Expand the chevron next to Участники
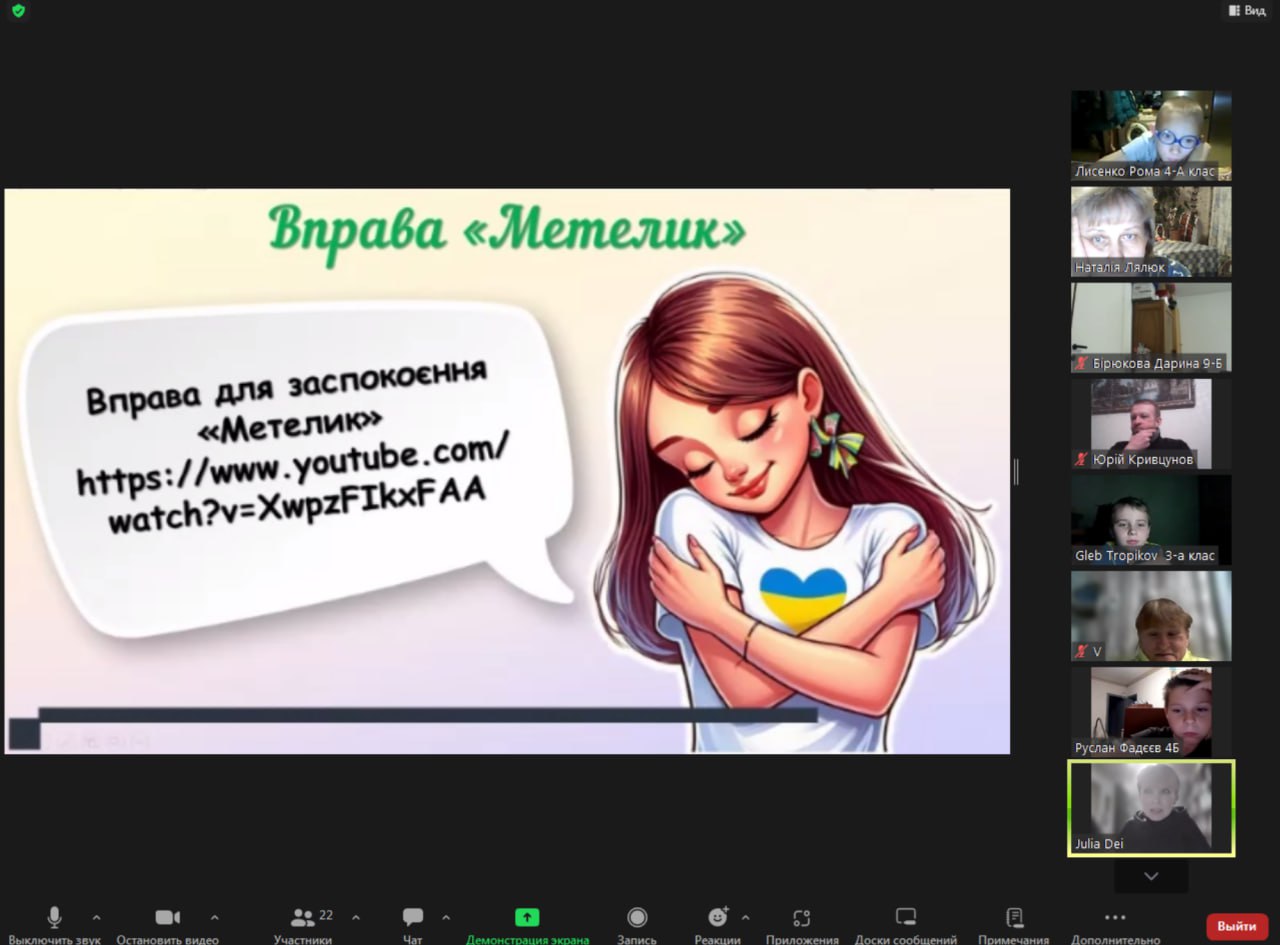 [x=356, y=917]
